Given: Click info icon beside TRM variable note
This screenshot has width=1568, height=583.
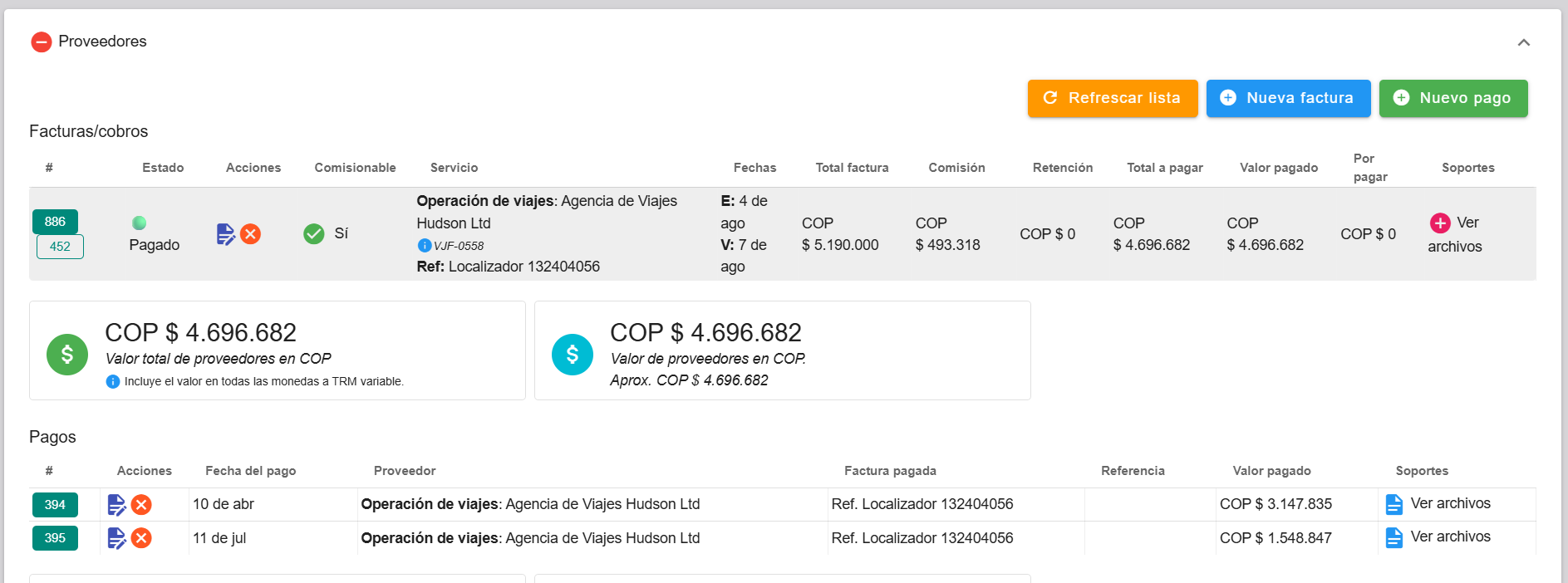Looking at the screenshot, I should [113, 382].
